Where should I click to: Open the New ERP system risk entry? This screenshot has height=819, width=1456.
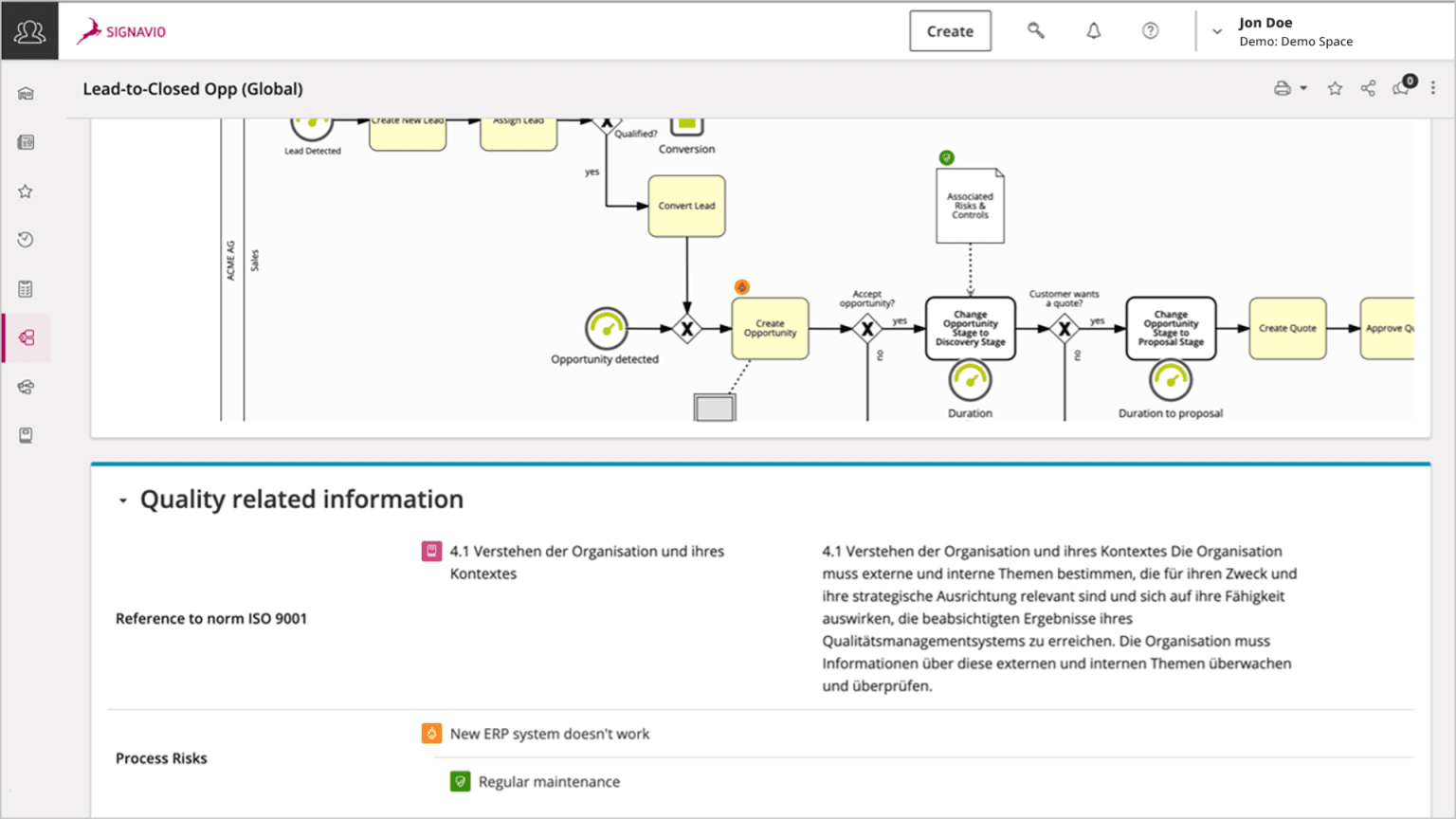click(550, 733)
